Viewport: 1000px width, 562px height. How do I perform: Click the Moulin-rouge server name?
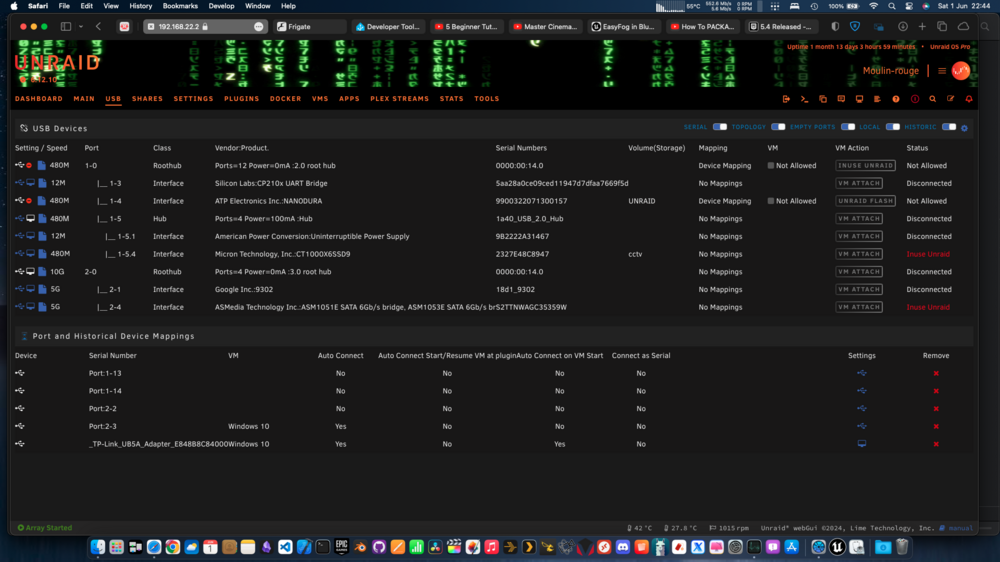tap(890, 71)
